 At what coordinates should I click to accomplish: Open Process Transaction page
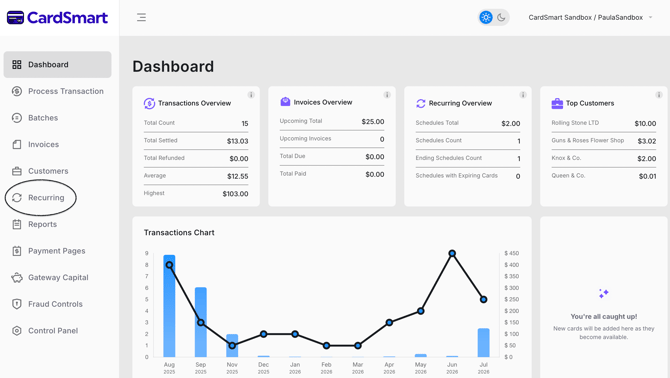pyautogui.click(x=58, y=91)
